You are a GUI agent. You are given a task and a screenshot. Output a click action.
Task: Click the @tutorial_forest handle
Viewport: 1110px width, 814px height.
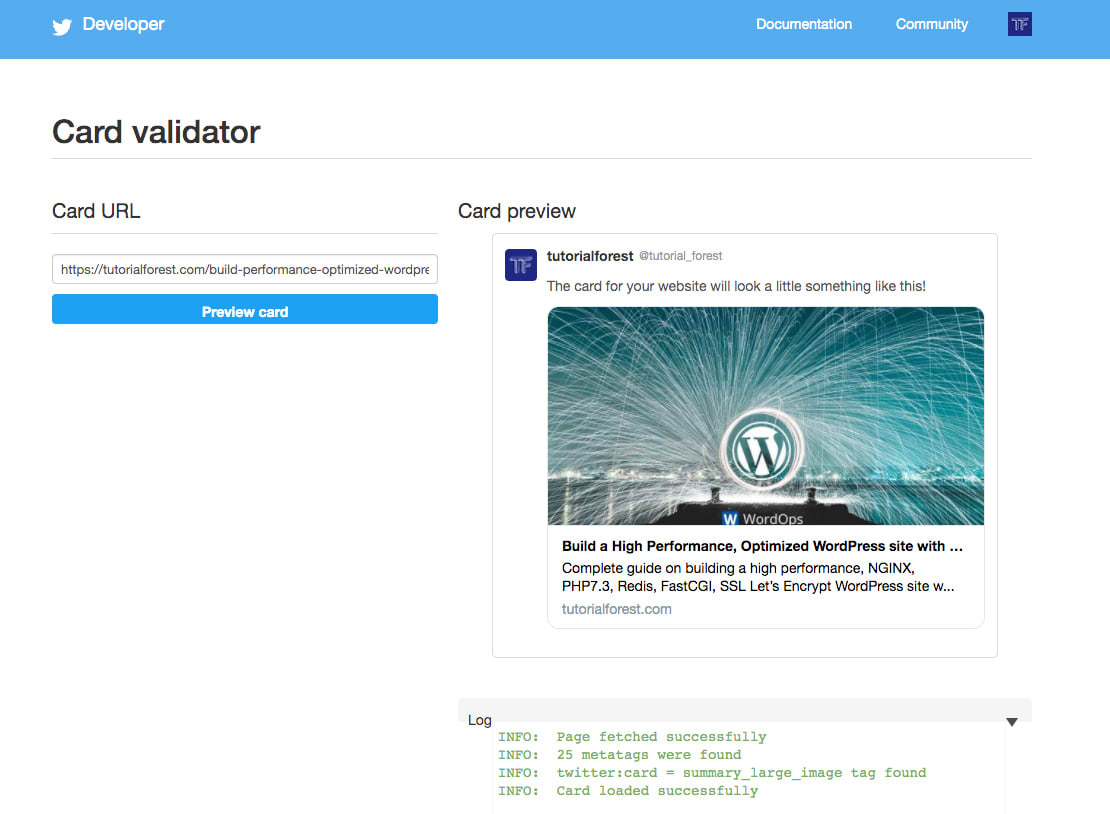click(x=680, y=256)
